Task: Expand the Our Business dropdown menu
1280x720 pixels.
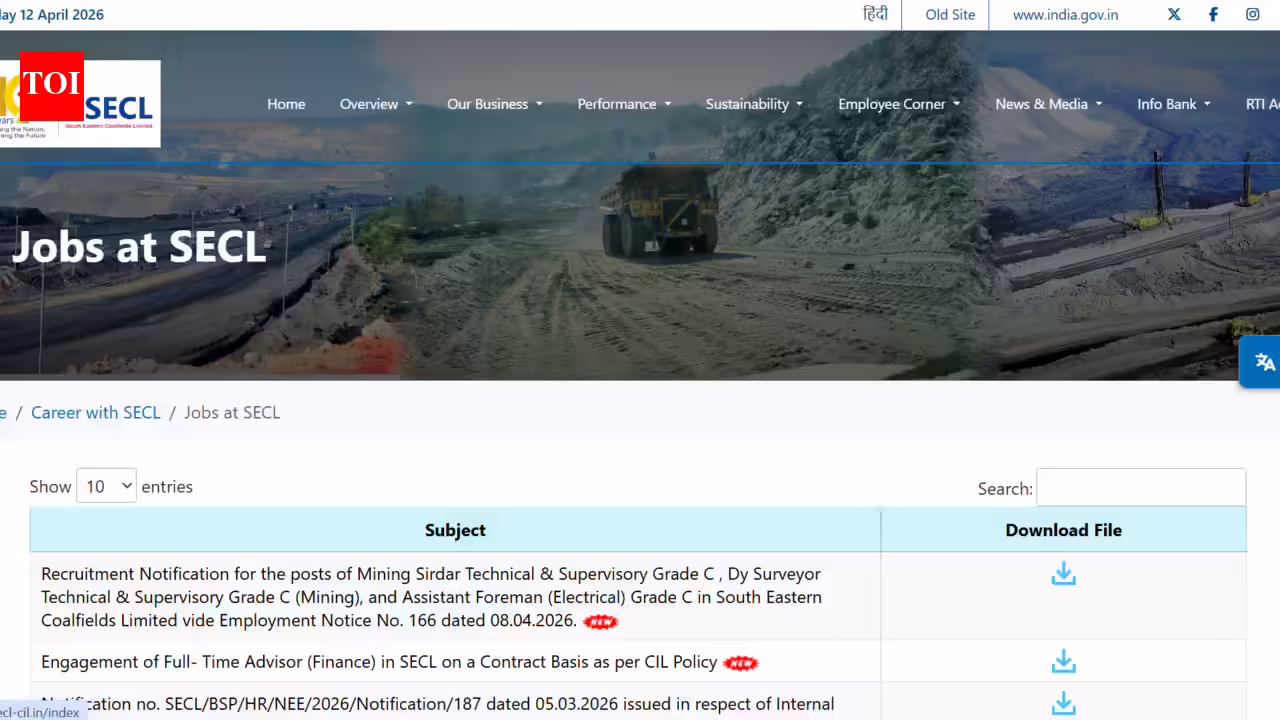Action: 494,104
